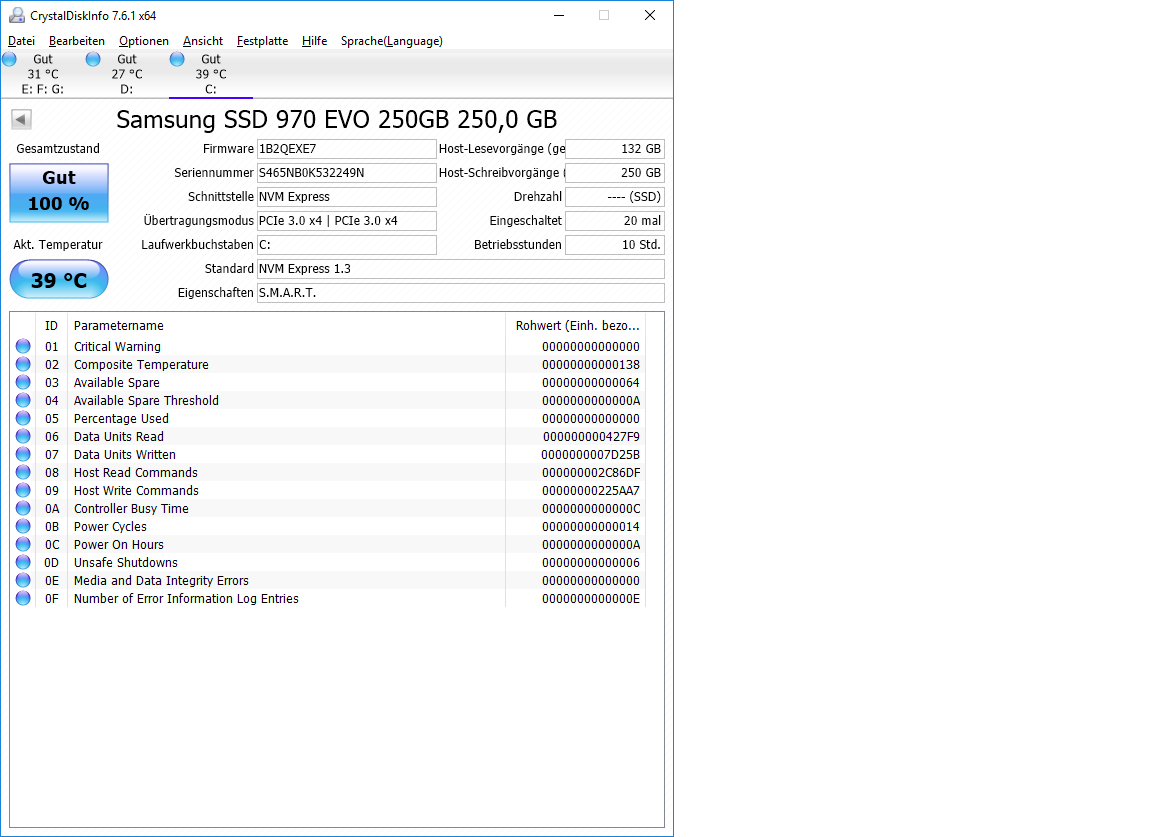Click the status orb beside Host Write Commands
Image resolution: width=1152 pixels, height=837 pixels.
click(x=24, y=490)
